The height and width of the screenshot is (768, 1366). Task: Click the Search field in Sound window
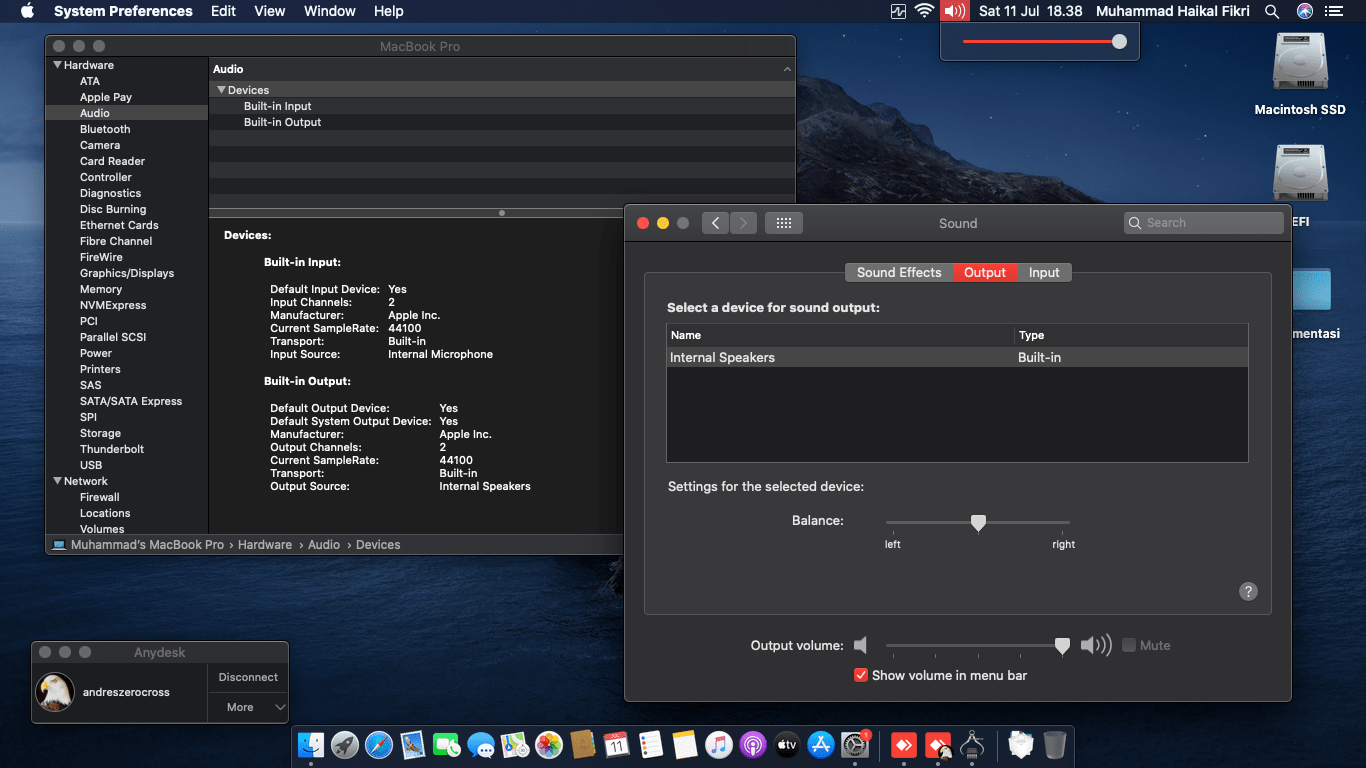pos(1203,223)
